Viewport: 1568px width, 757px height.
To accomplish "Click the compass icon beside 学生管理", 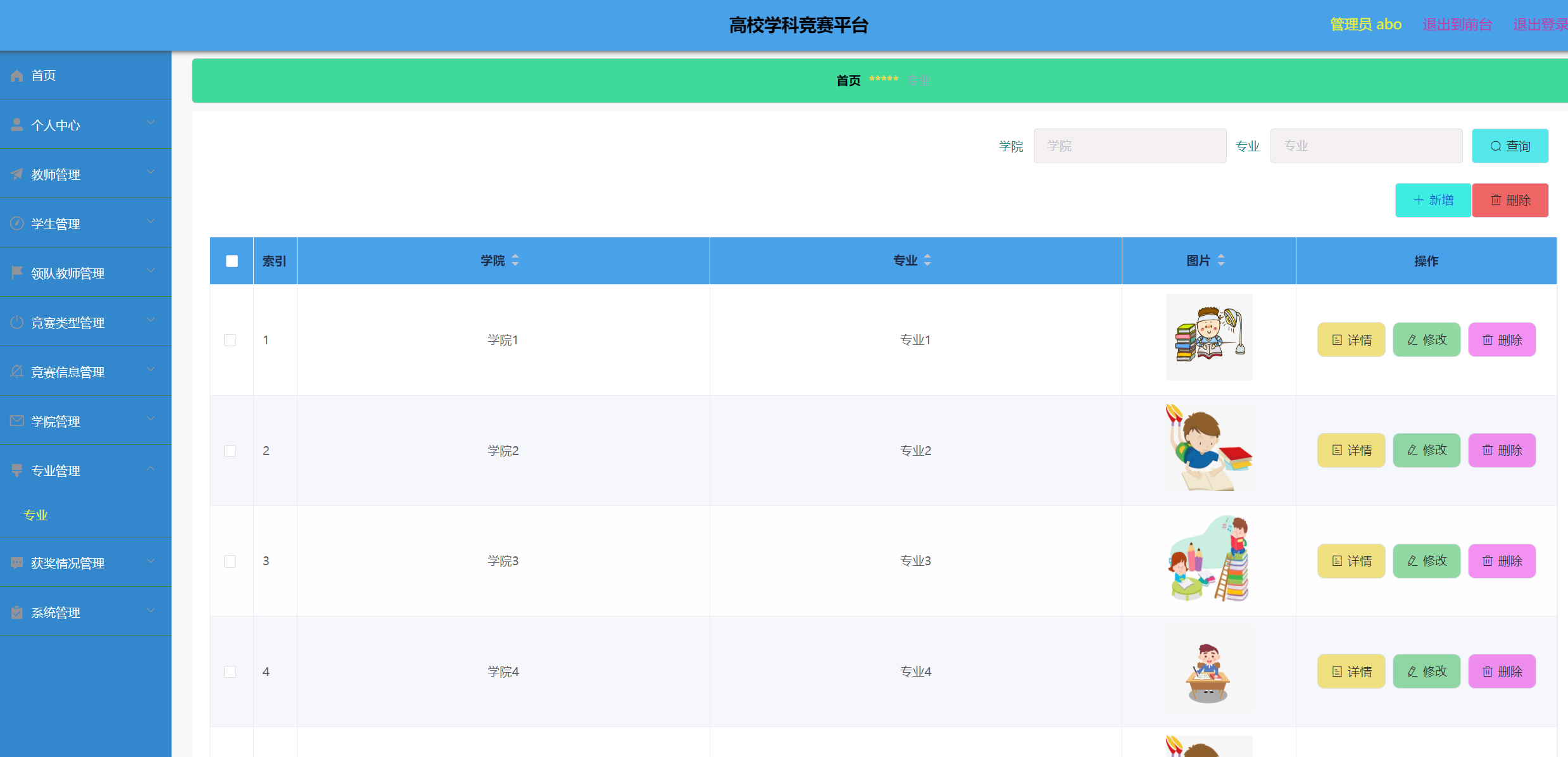I will (17, 223).
